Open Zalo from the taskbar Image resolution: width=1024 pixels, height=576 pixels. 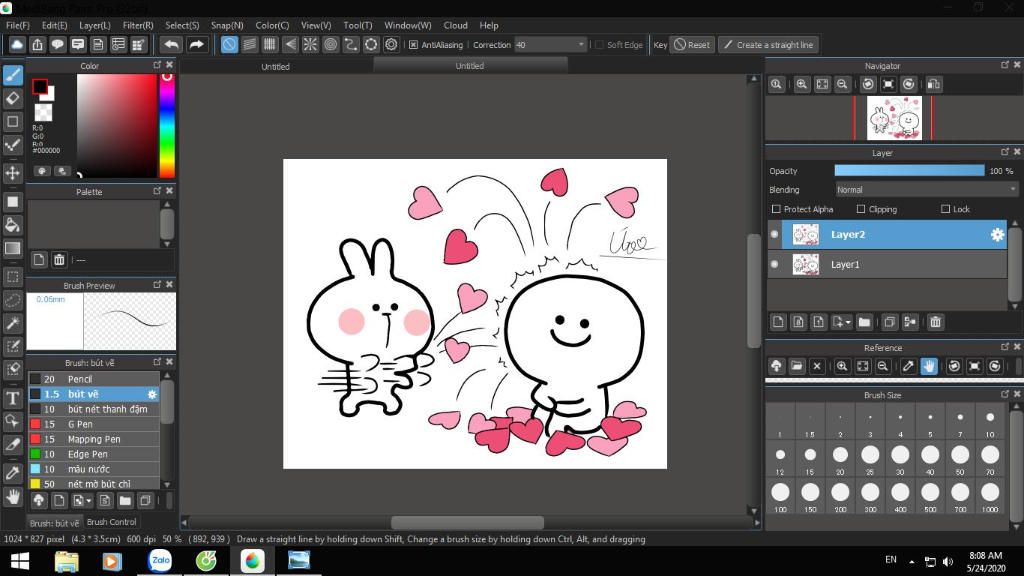coord(160,560)
